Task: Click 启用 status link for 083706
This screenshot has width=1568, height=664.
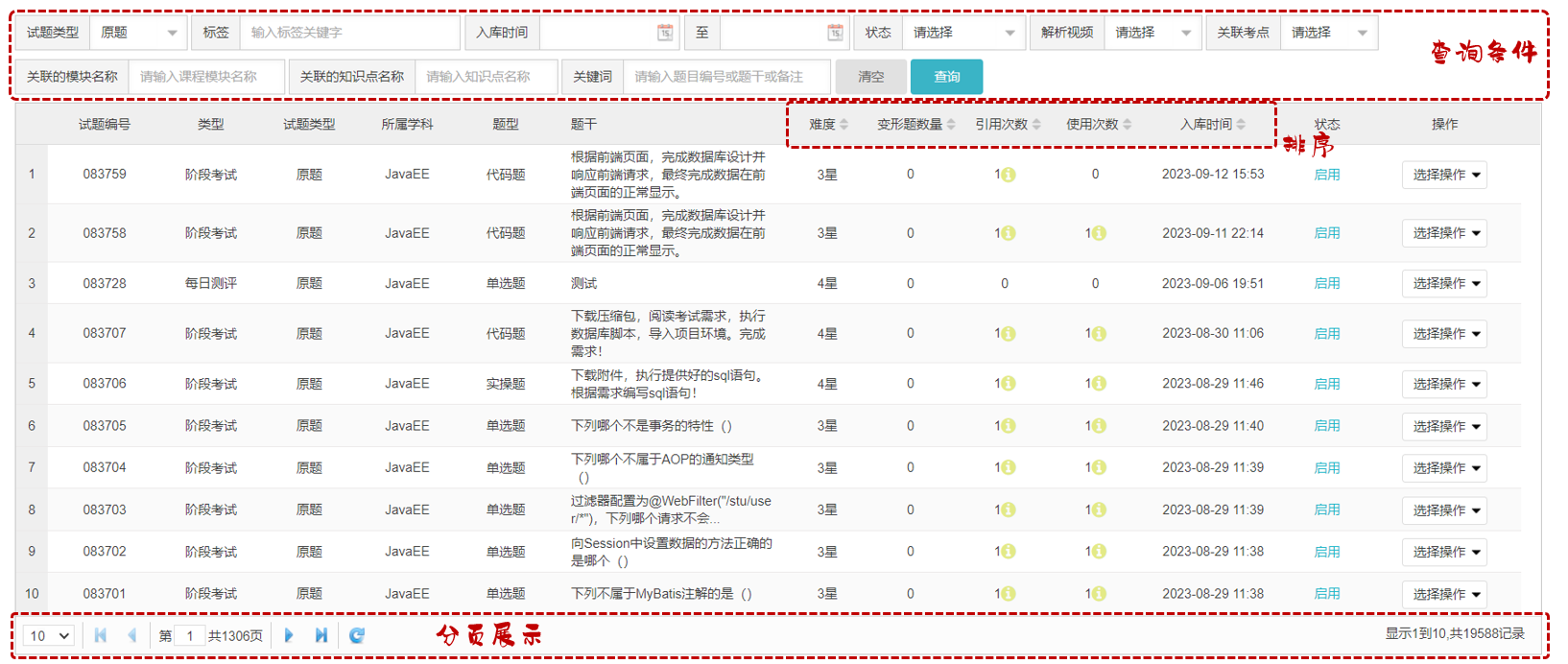Action: pyautogui.click(x=1327, y=384)
